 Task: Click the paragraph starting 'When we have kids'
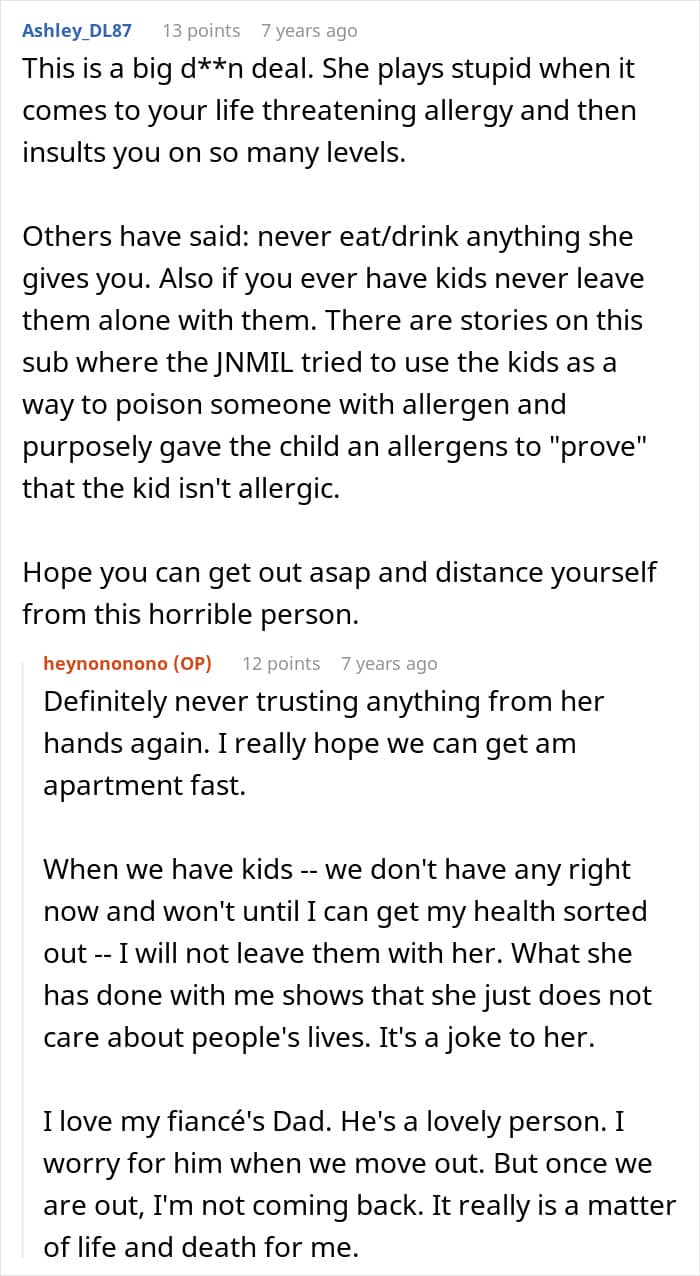tap(347, 954)
